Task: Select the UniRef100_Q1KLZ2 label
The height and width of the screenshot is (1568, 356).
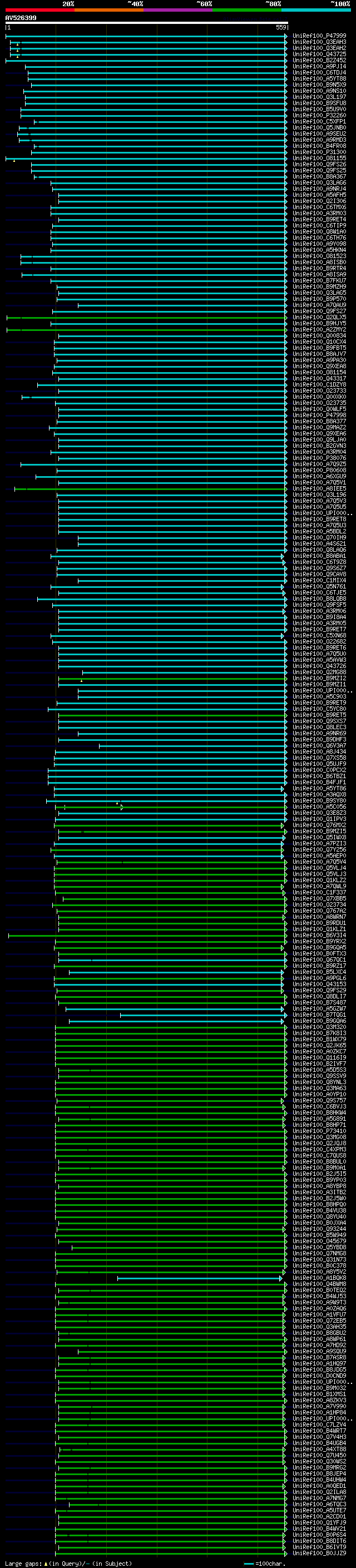Action: tap(319, 880)
